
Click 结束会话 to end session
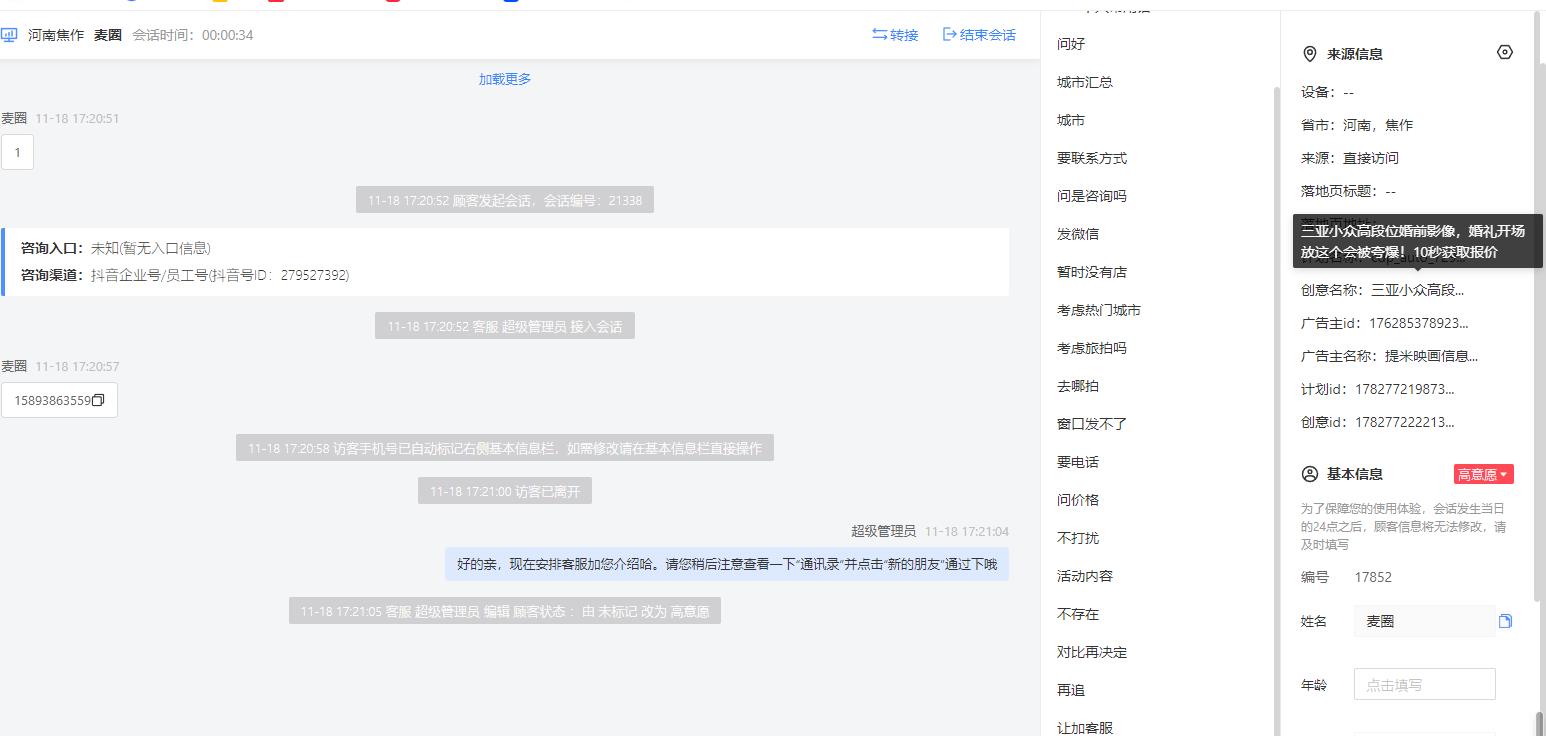(x=979, y=35)
